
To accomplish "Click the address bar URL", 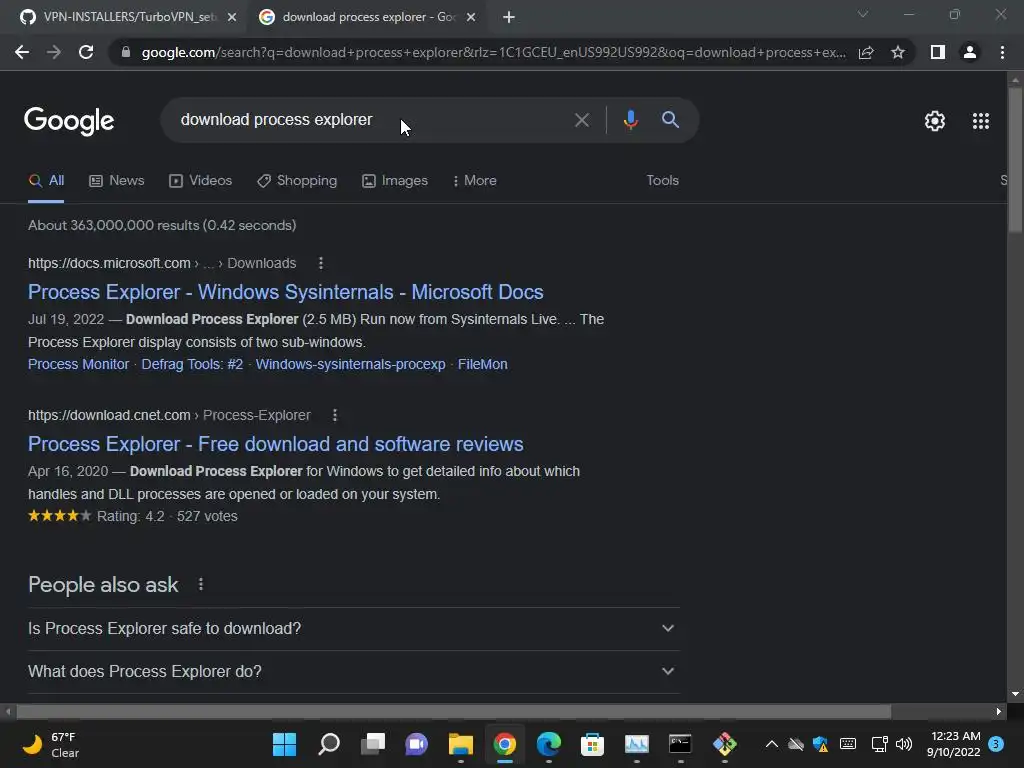I will click(493, 52).
